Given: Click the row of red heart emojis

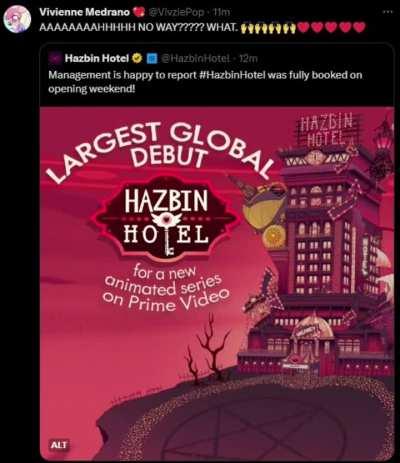Looking at the screenshot, I should pos(331,27).
